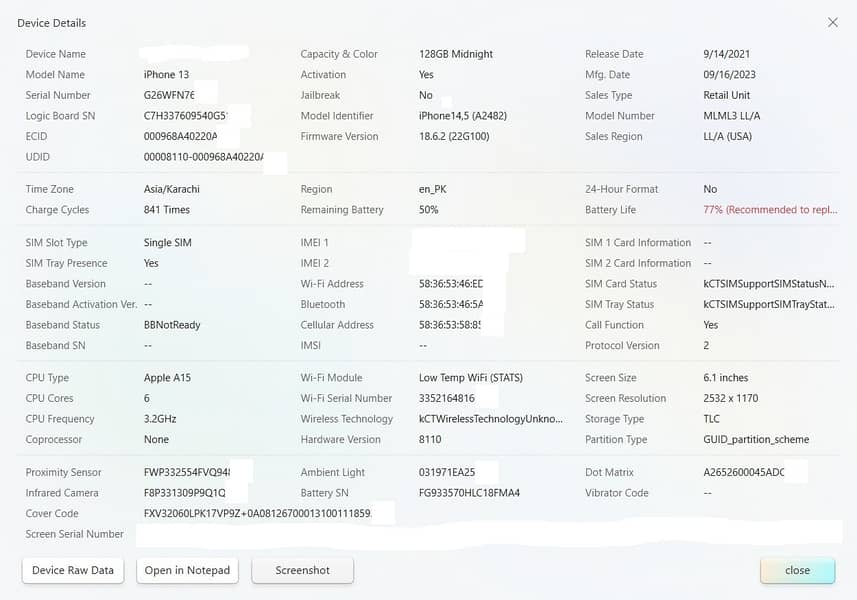
Task: Select the kCTSIMSupportSIMStatusN... value
Action: pos(768,284)
